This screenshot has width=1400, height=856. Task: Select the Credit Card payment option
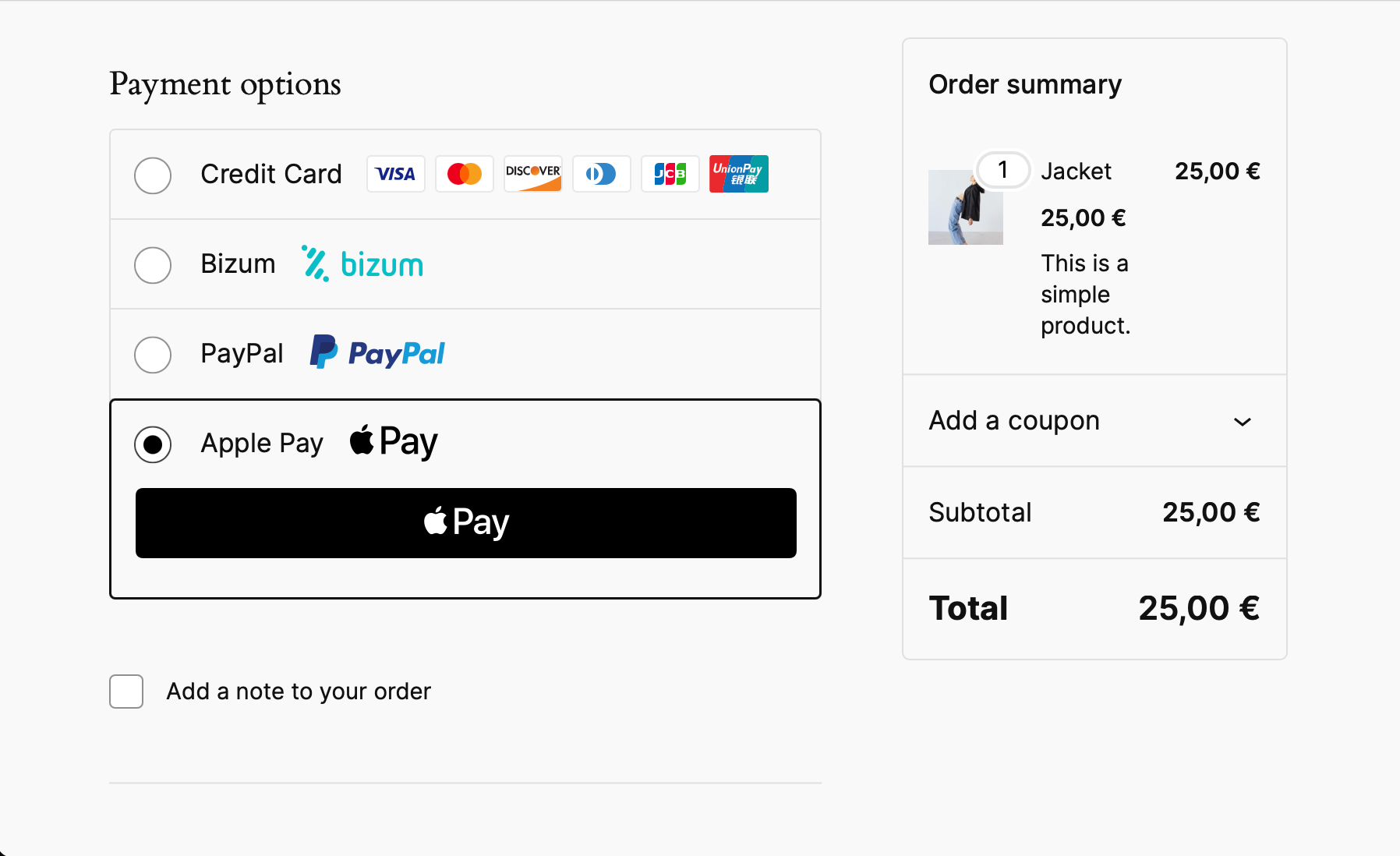point(153,175)
